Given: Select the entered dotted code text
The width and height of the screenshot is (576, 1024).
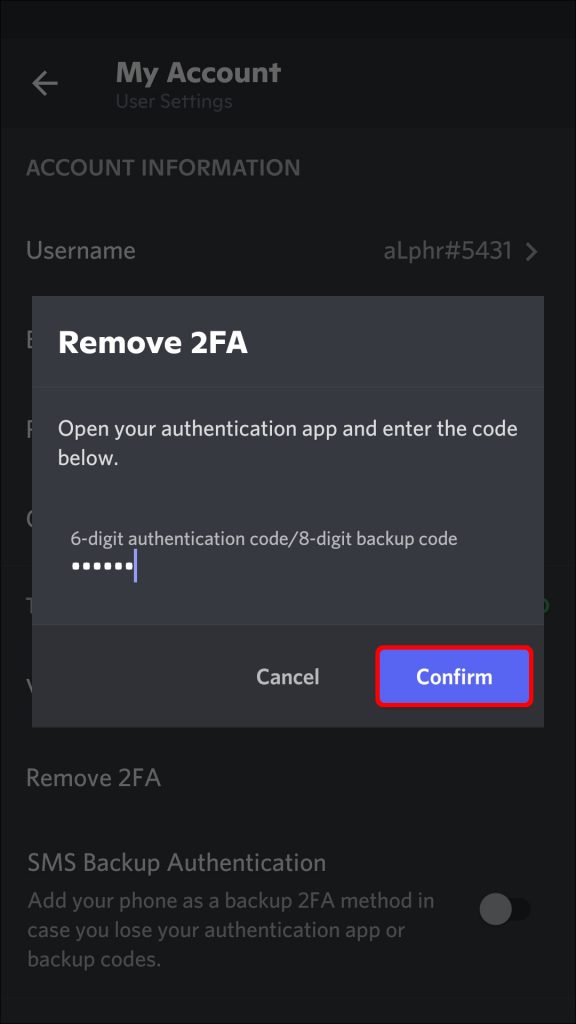Looking at the screenshot, I should point(100,565).
